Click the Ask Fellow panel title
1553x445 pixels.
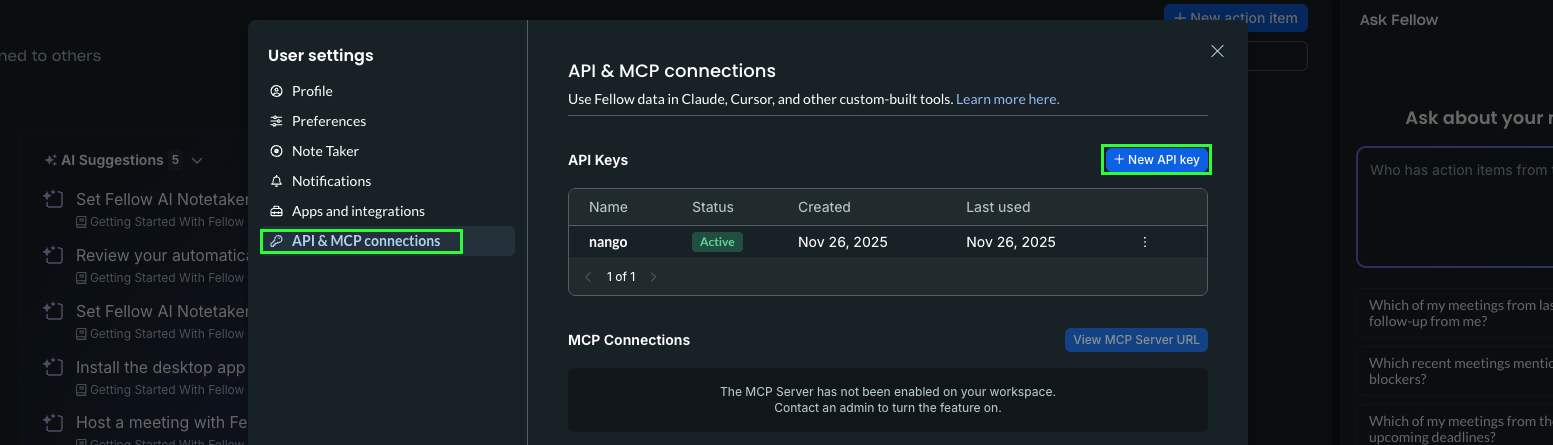tap(1399, 19)
